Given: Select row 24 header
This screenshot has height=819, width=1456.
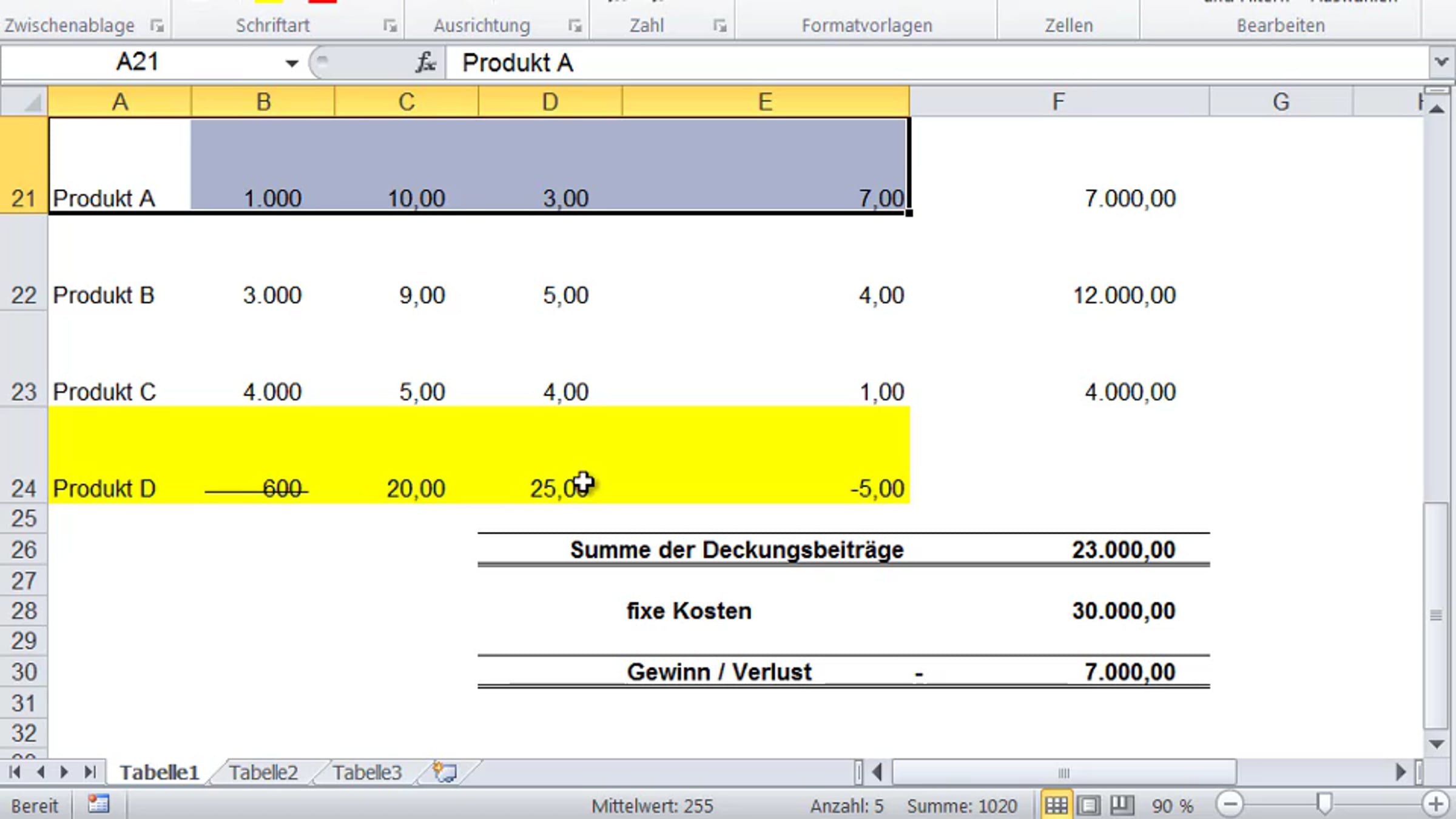Looking at the screenshot, I should [24, 455].
